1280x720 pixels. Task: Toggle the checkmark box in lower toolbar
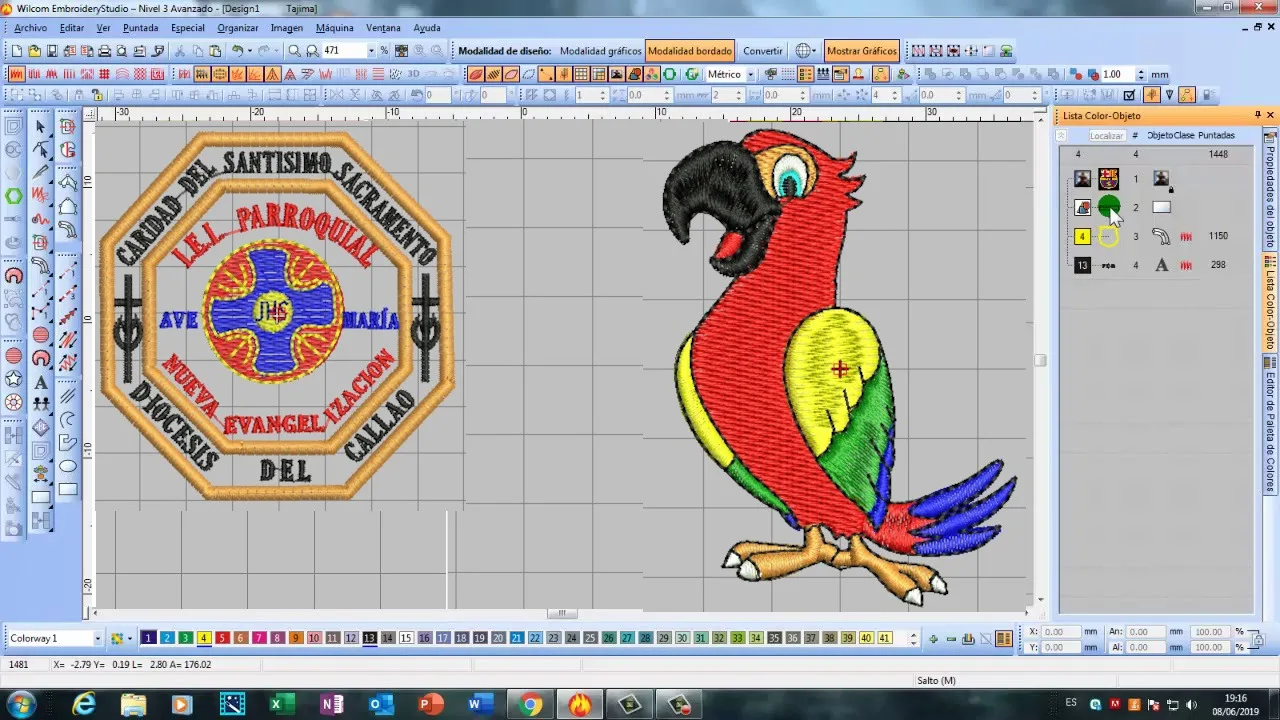tap(1129, 96)
